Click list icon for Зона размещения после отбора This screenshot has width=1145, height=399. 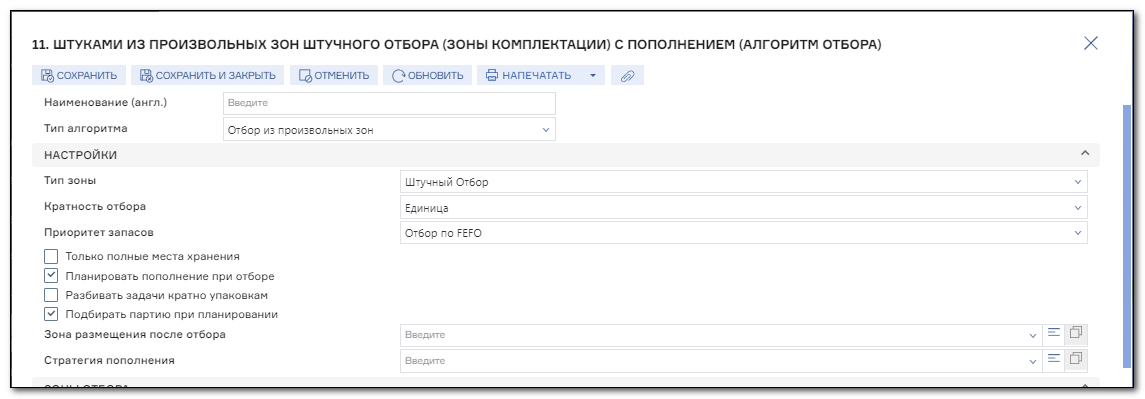pyautogui.click(x=1053, y=333)
